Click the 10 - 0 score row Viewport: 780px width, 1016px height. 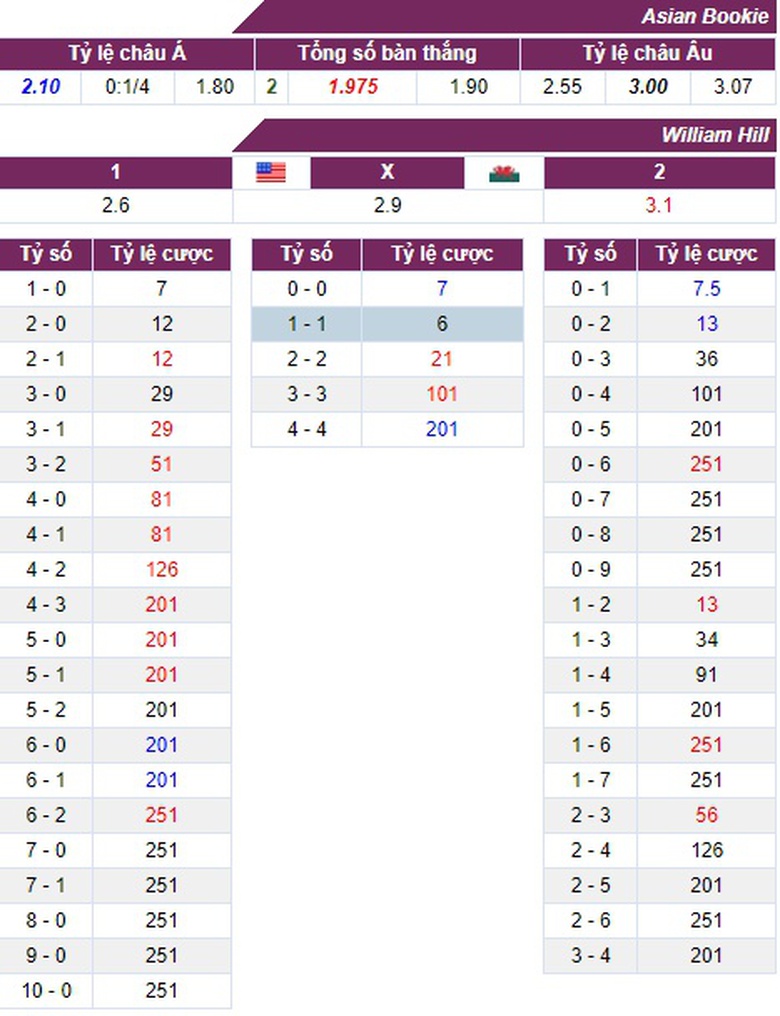click(46, 990)
